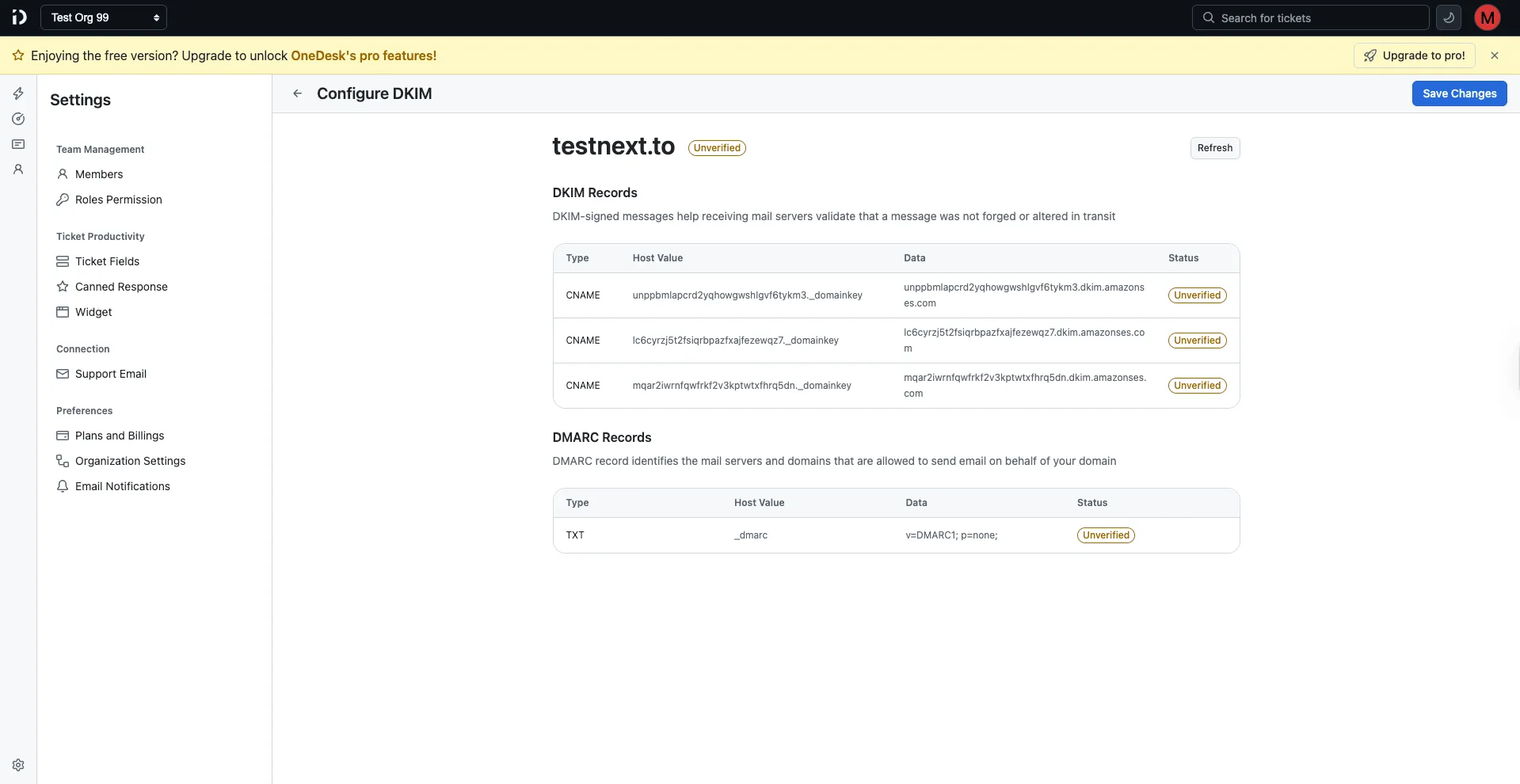The height and width of the screenshot is (784, 1520).
Task: Open the dashboard gauge icon in sidebar
Action: coord(17,119)
